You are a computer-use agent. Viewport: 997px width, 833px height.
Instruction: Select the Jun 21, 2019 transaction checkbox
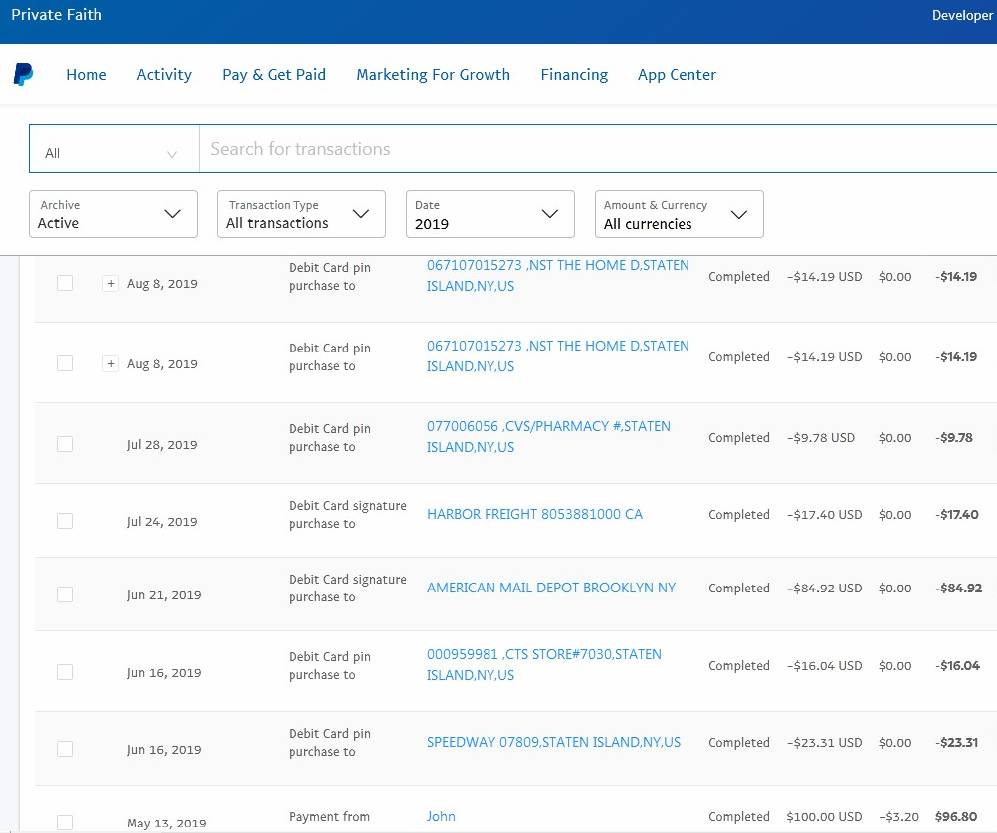pos(65,594)
